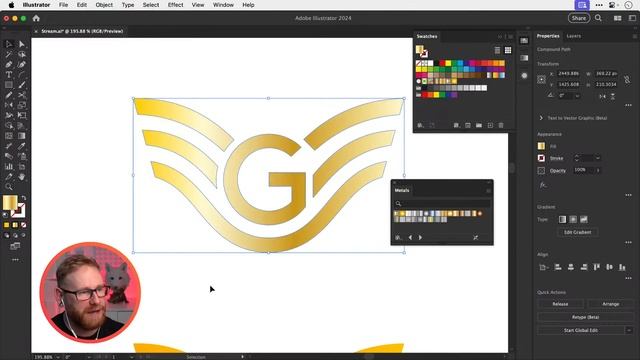Select the Pen tool
640x360 pixels.
pyautogui.click(x=9, y=64)
